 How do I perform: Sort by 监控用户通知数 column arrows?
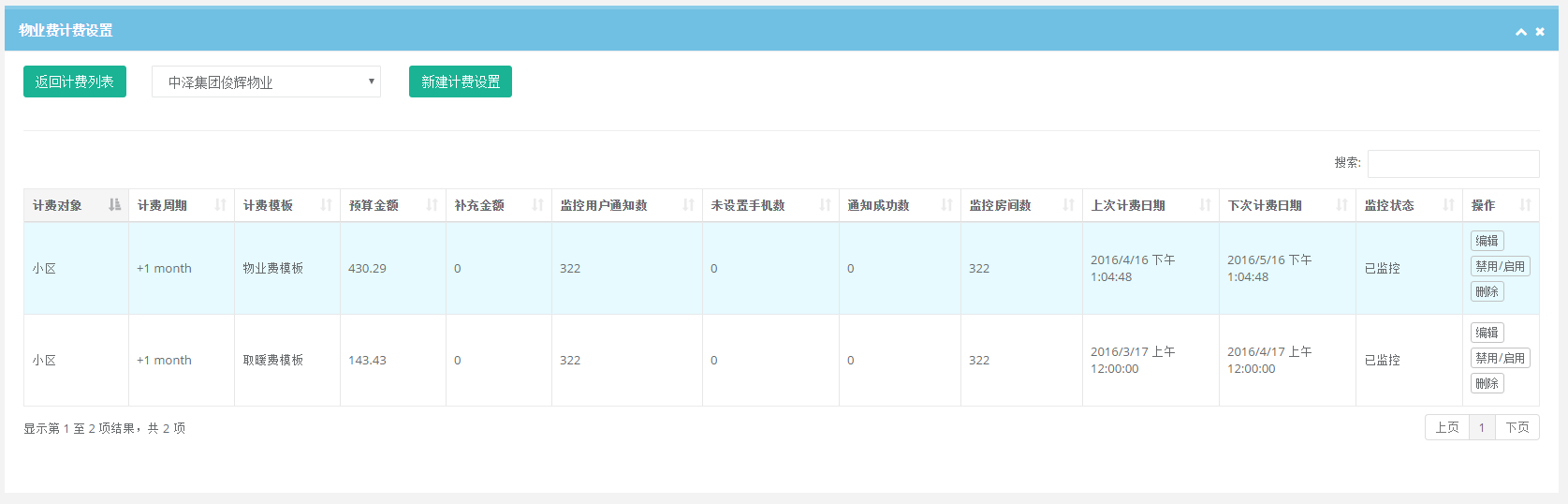(x=689, y=205)
